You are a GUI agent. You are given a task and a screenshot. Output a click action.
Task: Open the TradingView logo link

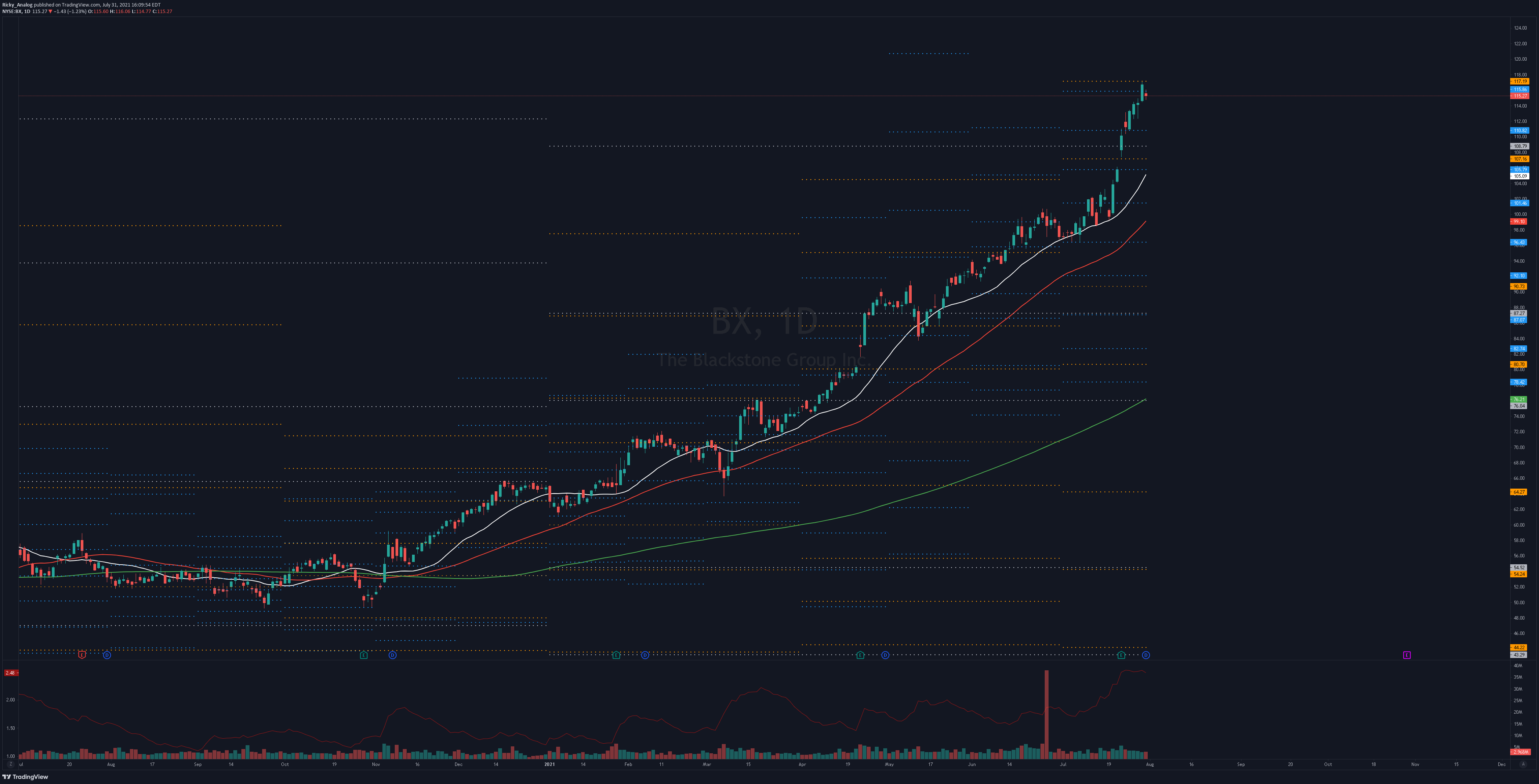(26, 777)
